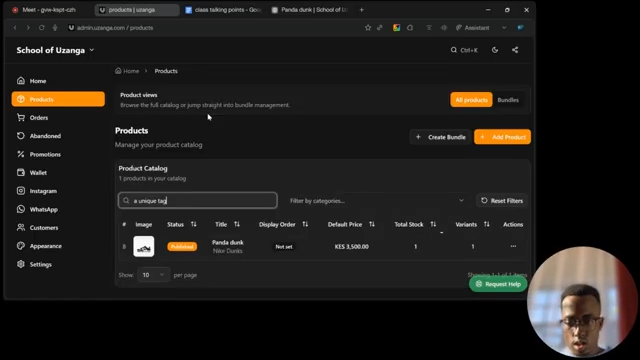Expand the School of Uzanga store switcher

click(x=56, y=50)
